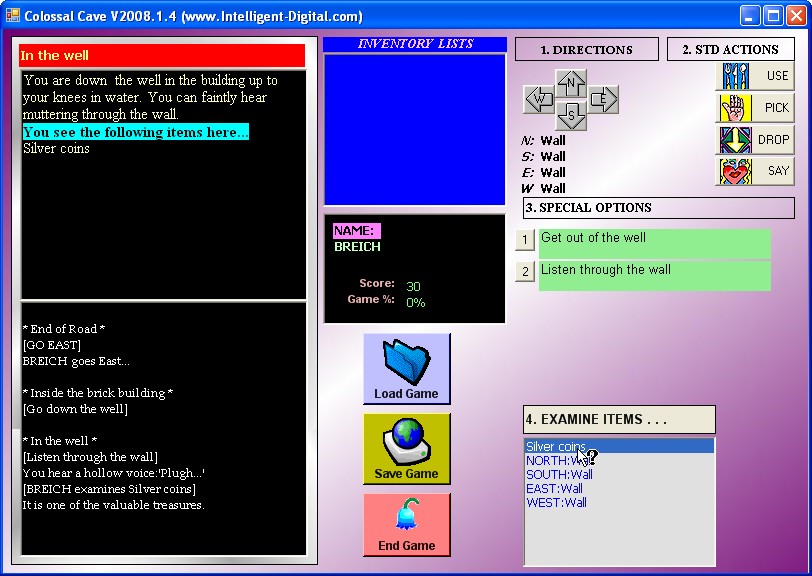Click the 'Get out of the well' text

[x=593, y=238]
